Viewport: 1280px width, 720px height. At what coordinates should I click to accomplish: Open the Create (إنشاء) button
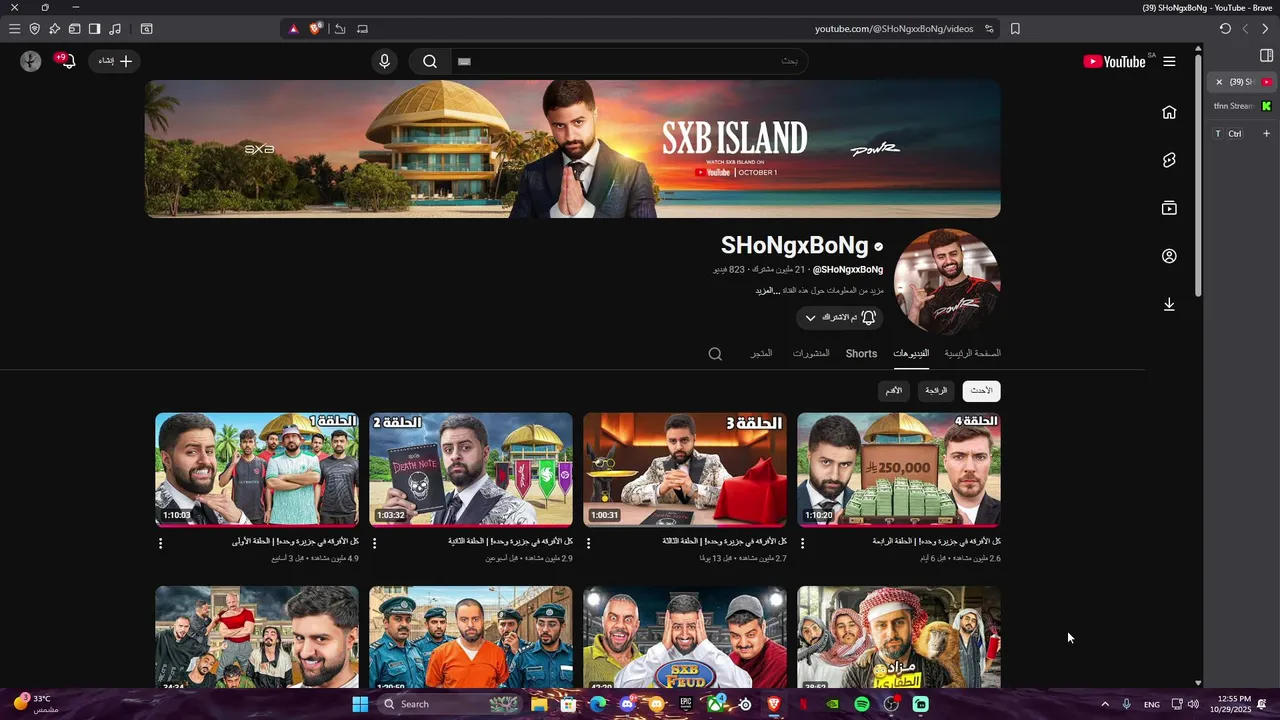coord(115,61)
